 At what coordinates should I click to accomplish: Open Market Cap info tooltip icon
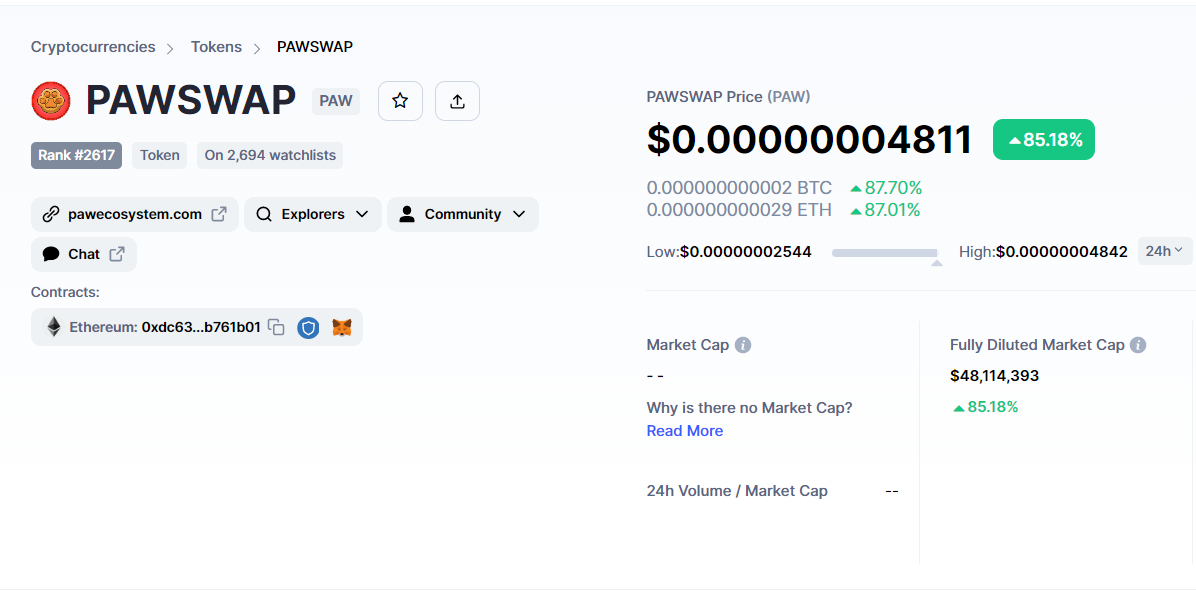pyautogui.click(x=743, y=345)
